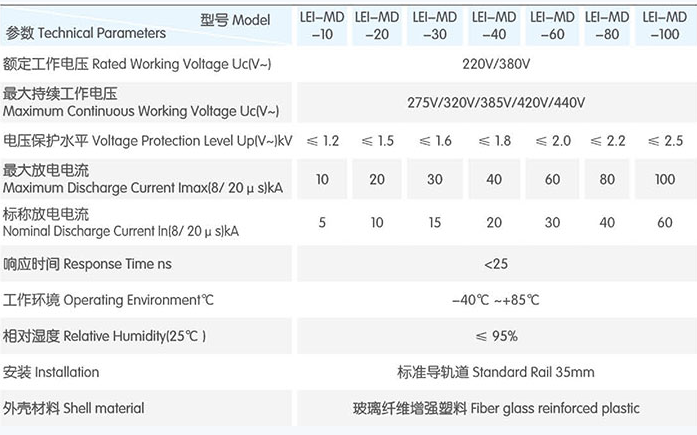Click the LEI-MD-30 column header

pos(435,26)
